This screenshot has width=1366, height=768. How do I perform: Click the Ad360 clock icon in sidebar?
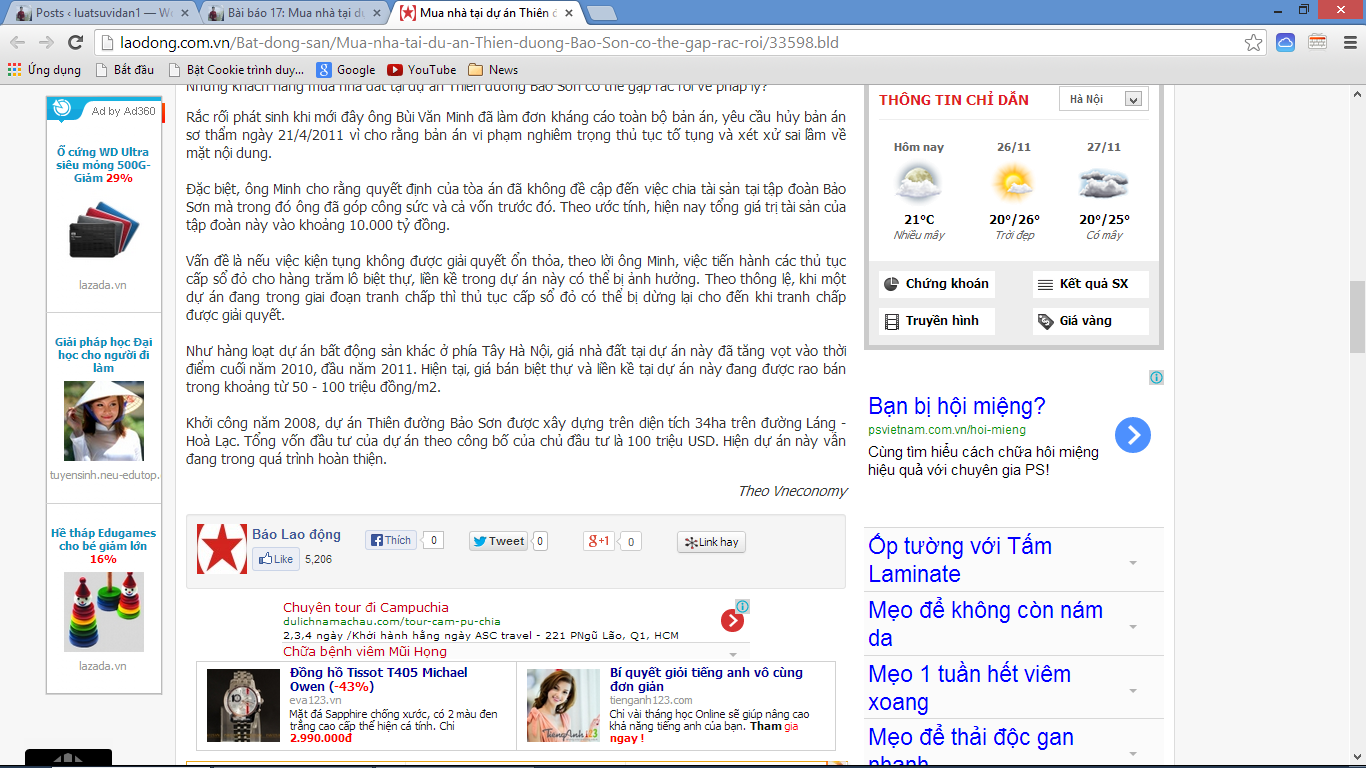[x=61, y=109]
